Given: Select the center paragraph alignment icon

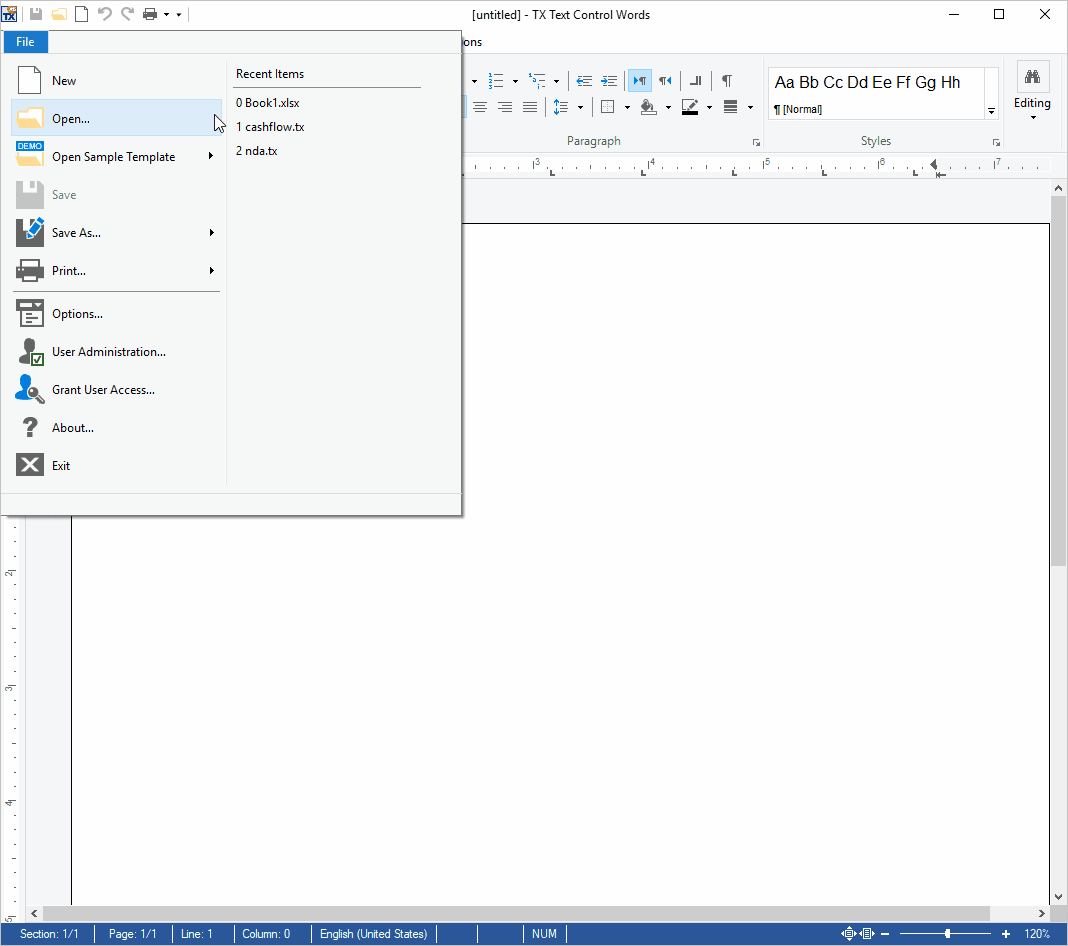Looking at the screenshot, I should tap(505, 106).
